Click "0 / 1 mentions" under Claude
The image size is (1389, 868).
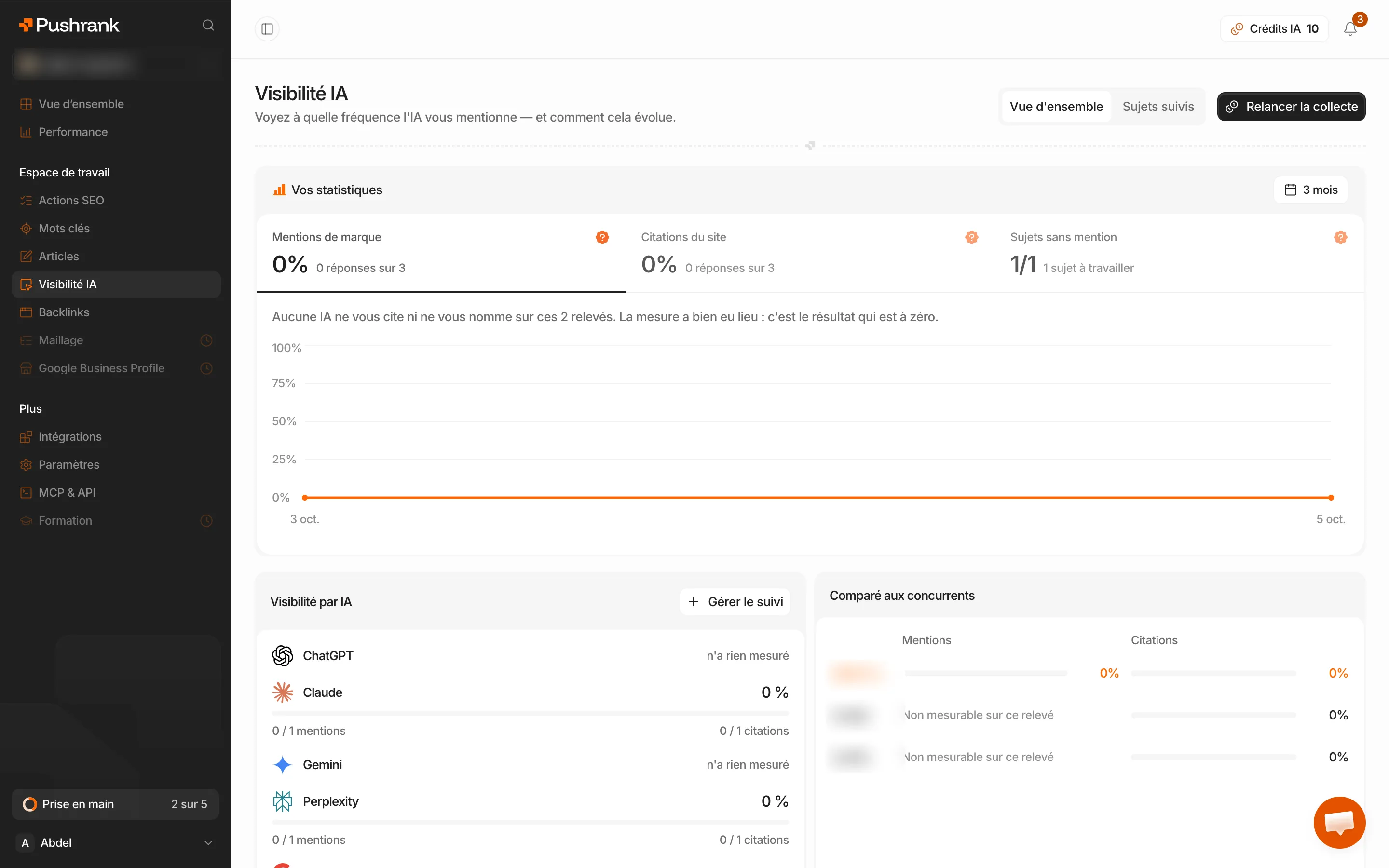click(309, 731)
